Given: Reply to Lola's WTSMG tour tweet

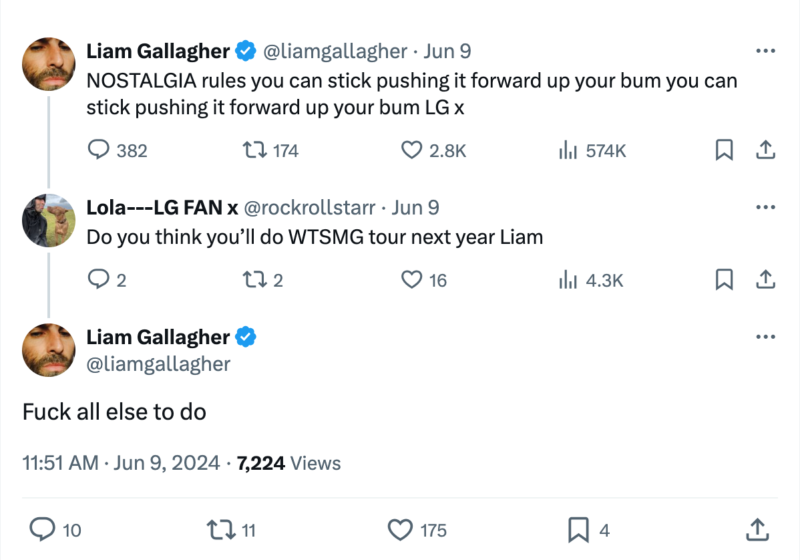Looking at the screenshot, I should pyautogui.click(x=101, y=280).
